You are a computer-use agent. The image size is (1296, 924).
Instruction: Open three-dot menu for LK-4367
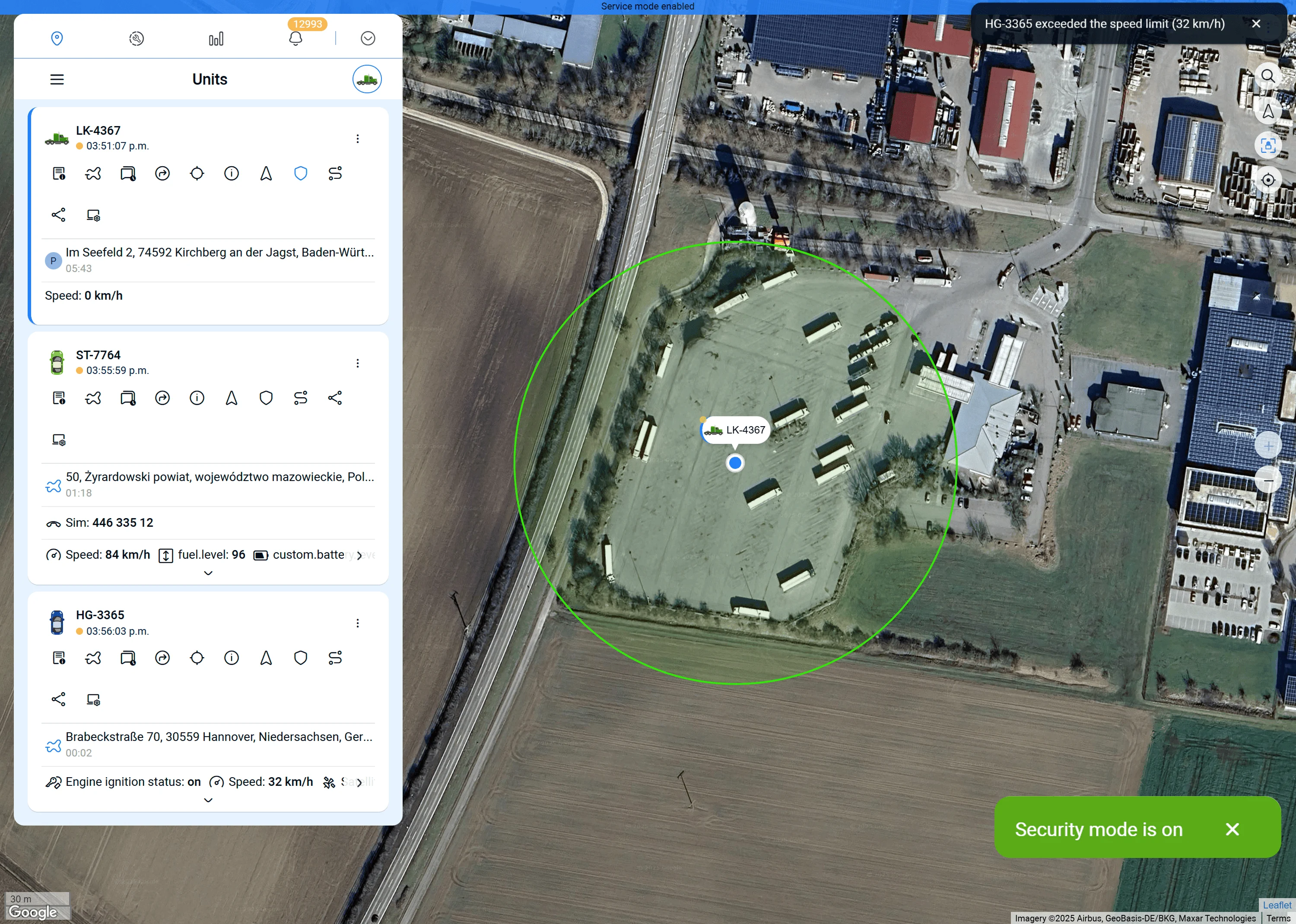357,139
